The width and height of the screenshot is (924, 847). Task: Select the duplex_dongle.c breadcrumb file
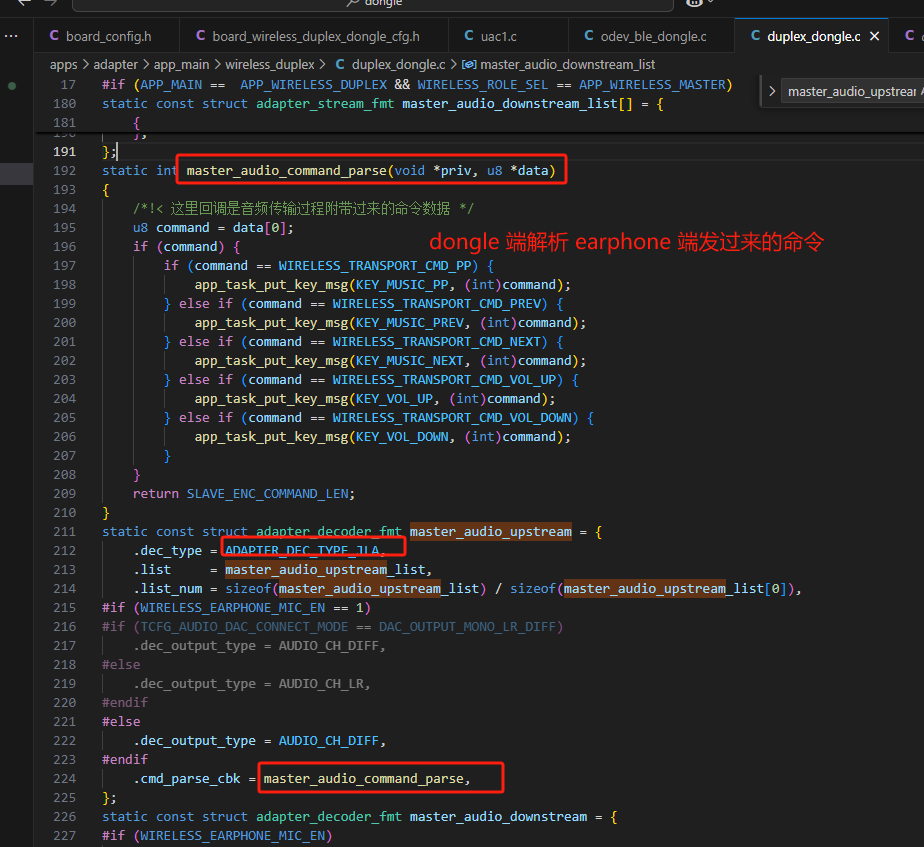coord(390,64)
